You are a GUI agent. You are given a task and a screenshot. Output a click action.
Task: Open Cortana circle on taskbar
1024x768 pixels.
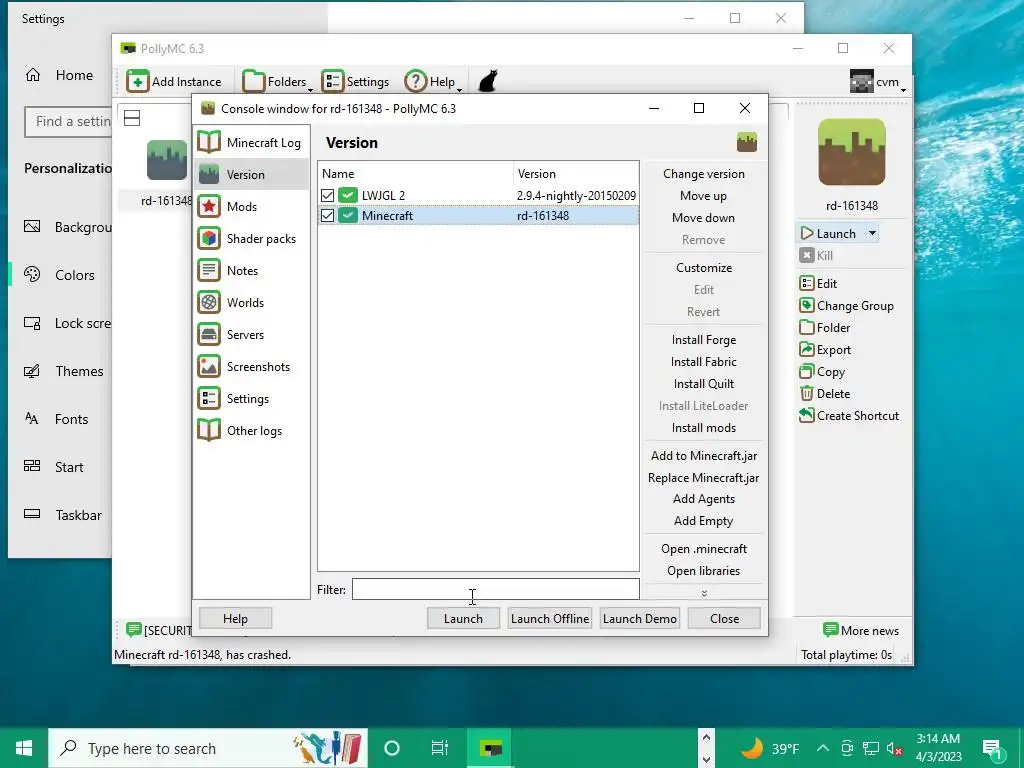click(392, 748)
